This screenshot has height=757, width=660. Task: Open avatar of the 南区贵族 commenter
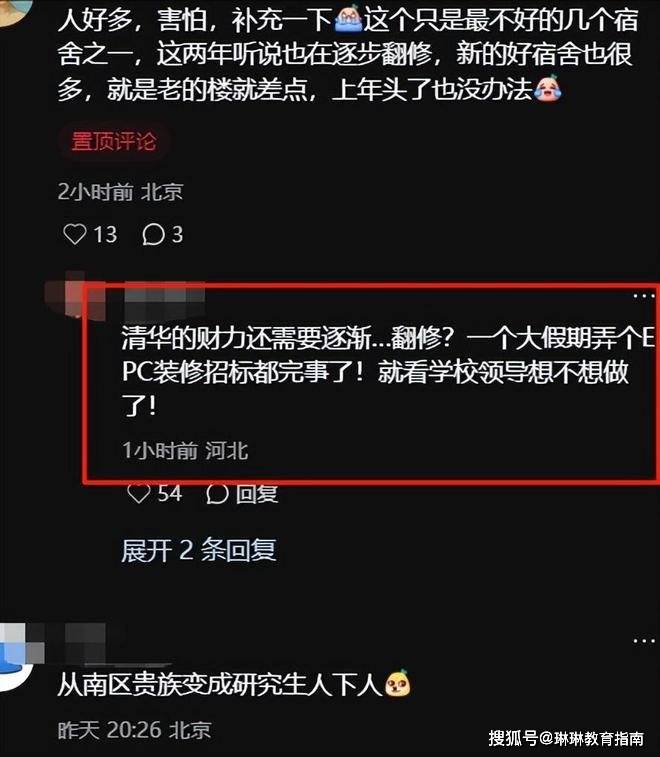point(16,657)
